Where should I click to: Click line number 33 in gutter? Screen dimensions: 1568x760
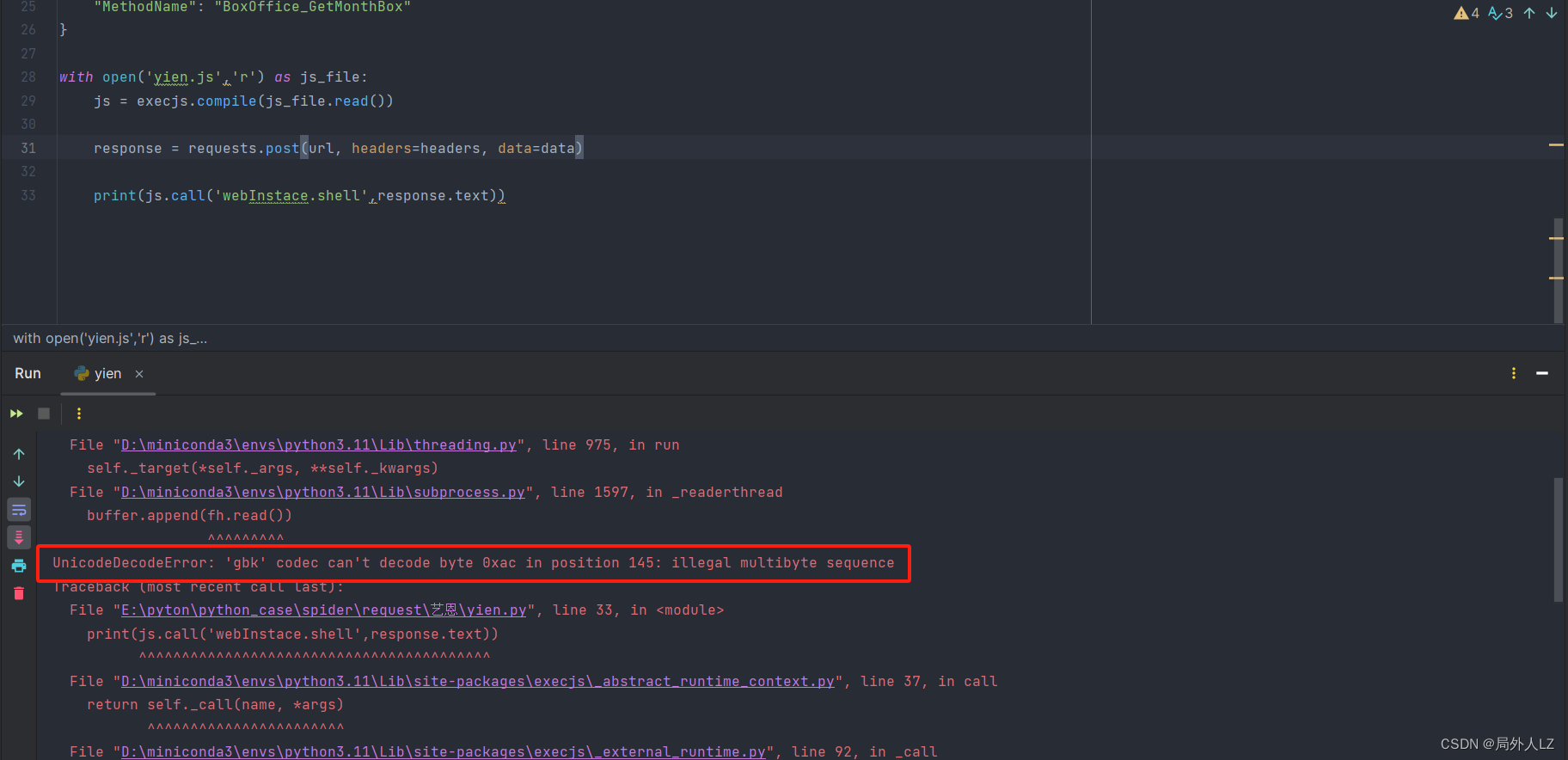click(28, 195)
